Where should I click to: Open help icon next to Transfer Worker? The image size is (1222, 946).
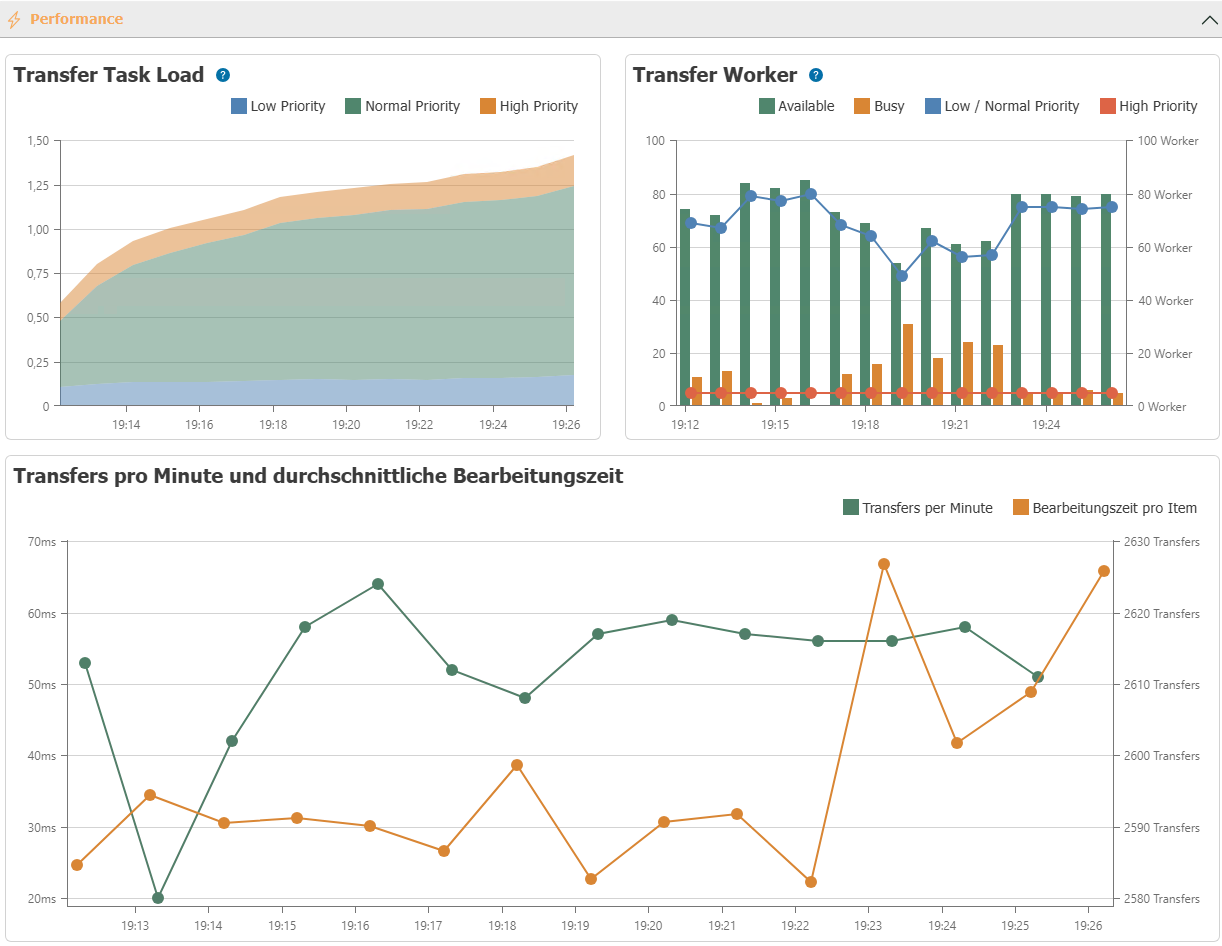(816, 75)
